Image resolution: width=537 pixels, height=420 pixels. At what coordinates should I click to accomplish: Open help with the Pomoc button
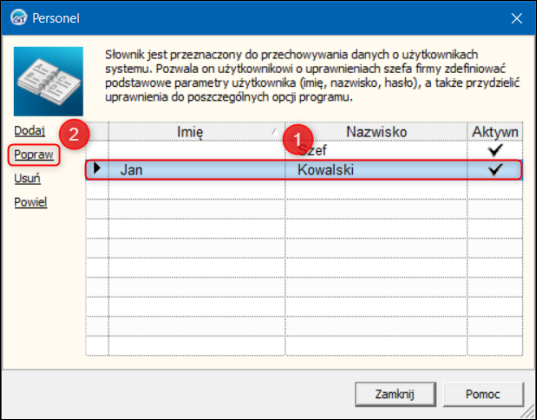point(483,394)
